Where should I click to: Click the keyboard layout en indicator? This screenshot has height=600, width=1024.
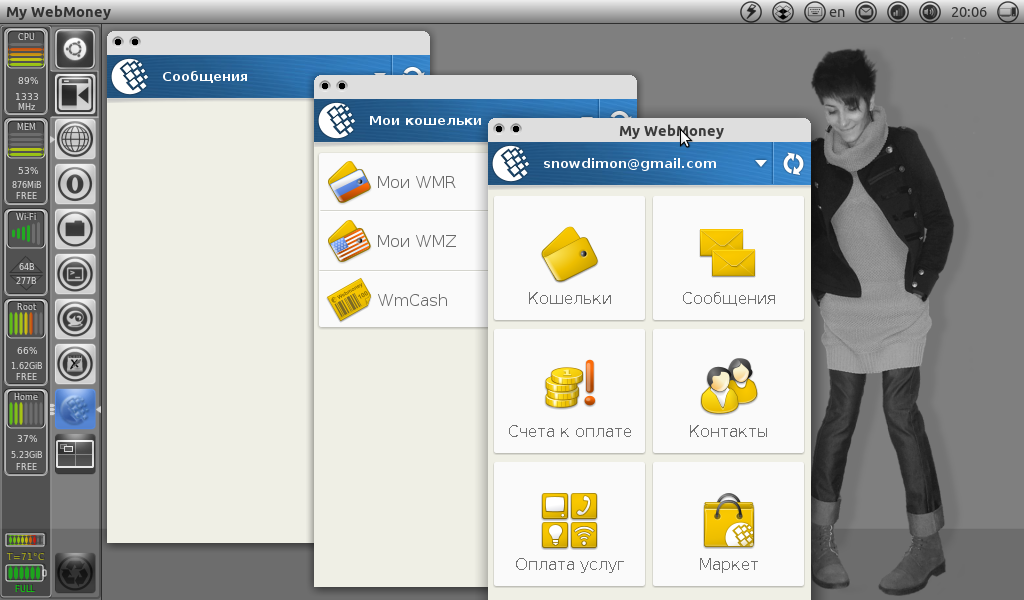tap(825, 12)
